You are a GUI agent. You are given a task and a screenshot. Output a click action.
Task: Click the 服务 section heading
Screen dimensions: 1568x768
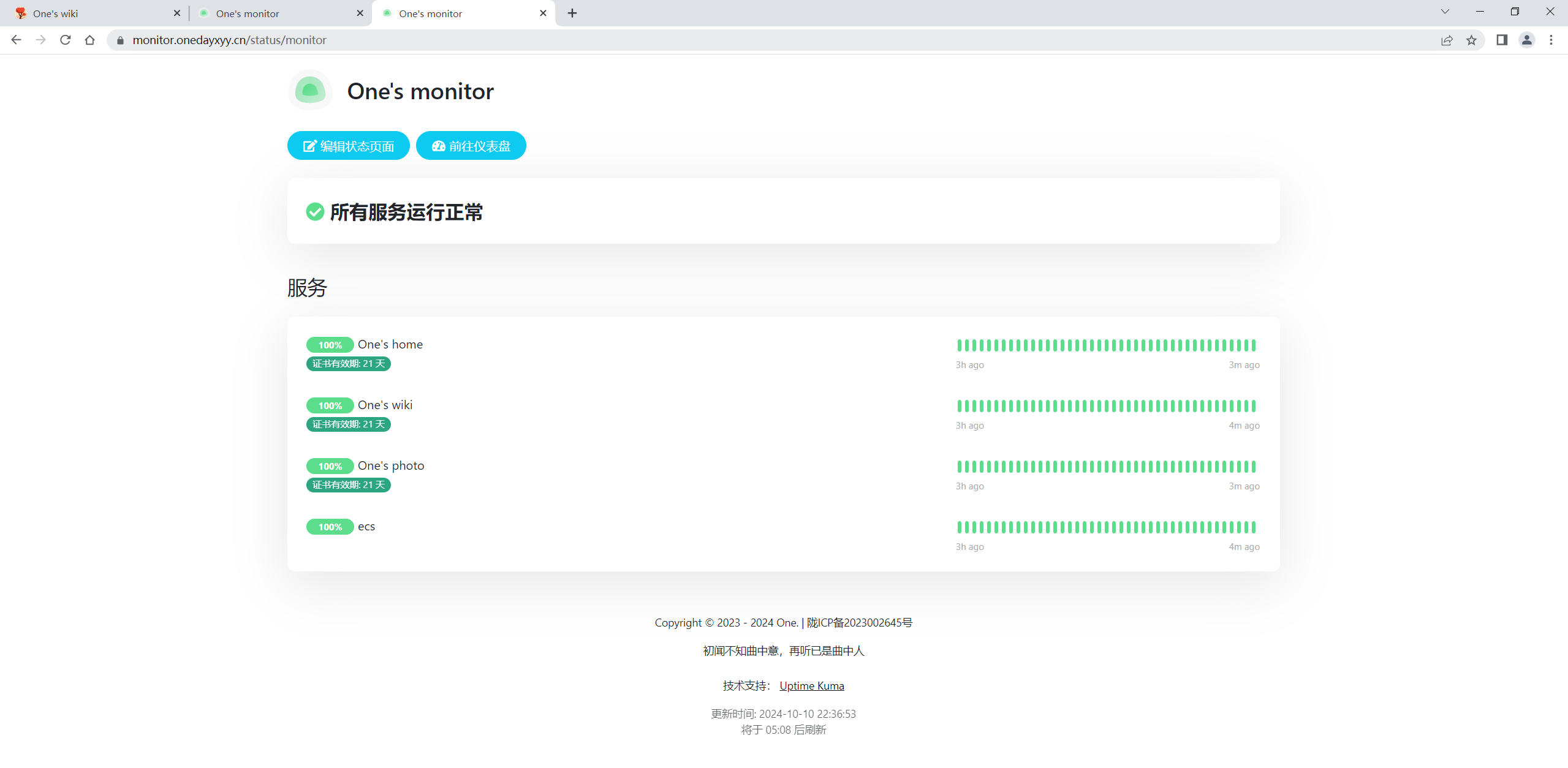tap(307, 288)
